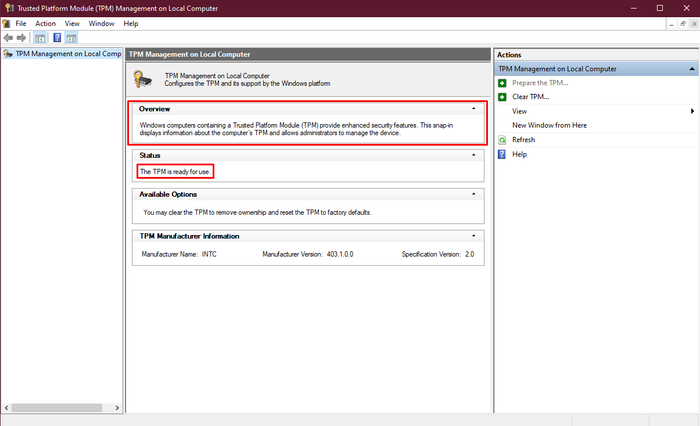Click the console icon beside File menu
Screen dimensions: 700x426
pyautogui.click(x=6, y=23)
